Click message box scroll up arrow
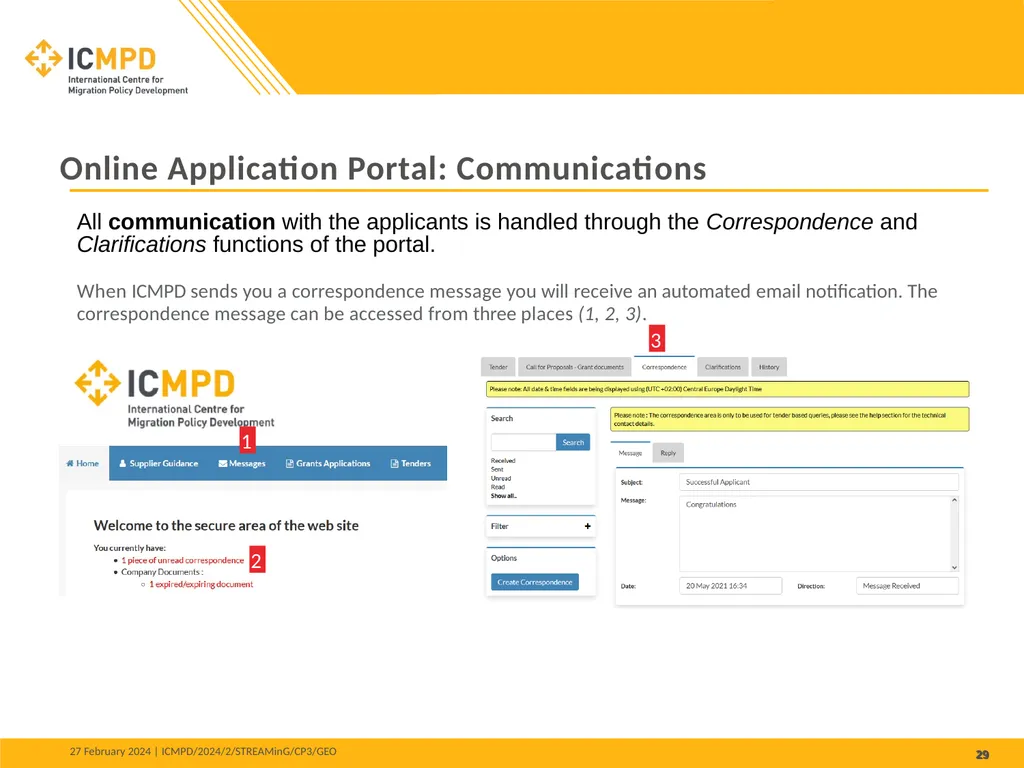The image size is (1024, 768). [x=954, y=500]
